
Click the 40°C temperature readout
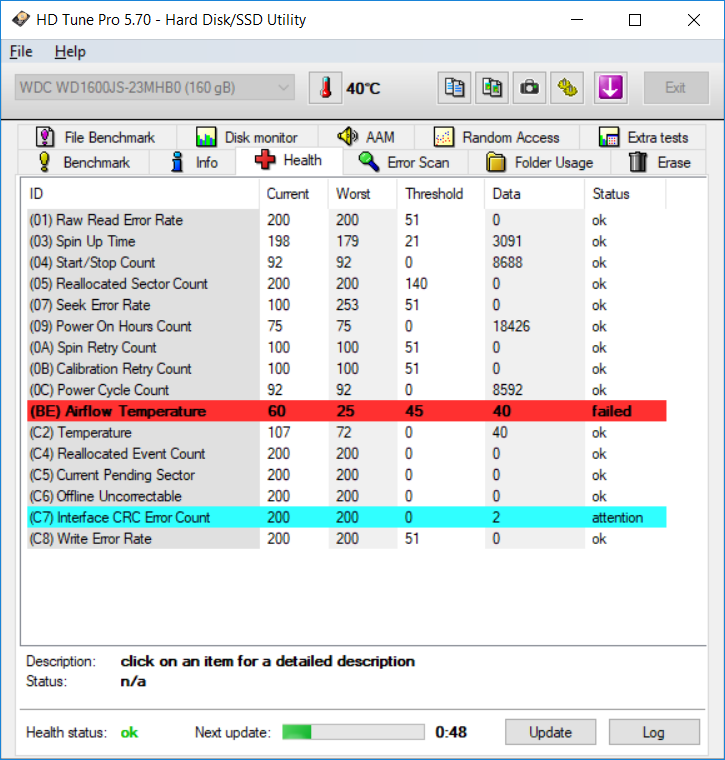363,88
